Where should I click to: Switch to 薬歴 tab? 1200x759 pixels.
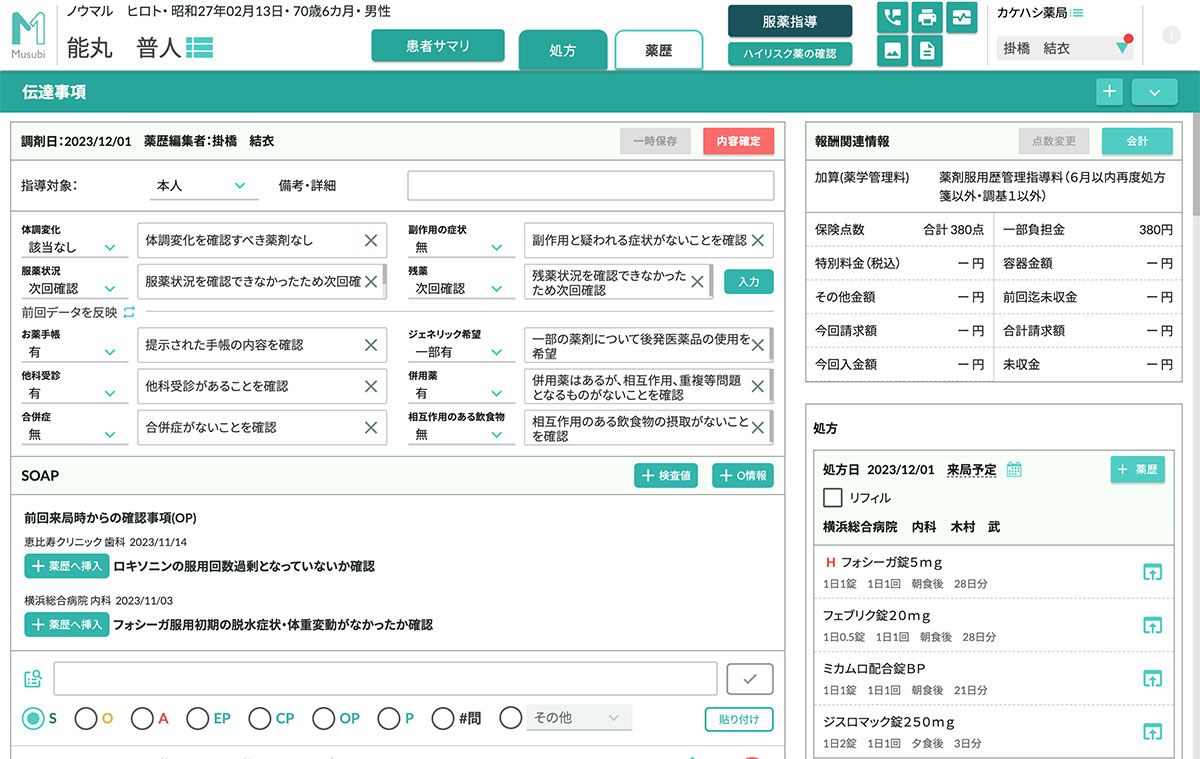[659, 50]
